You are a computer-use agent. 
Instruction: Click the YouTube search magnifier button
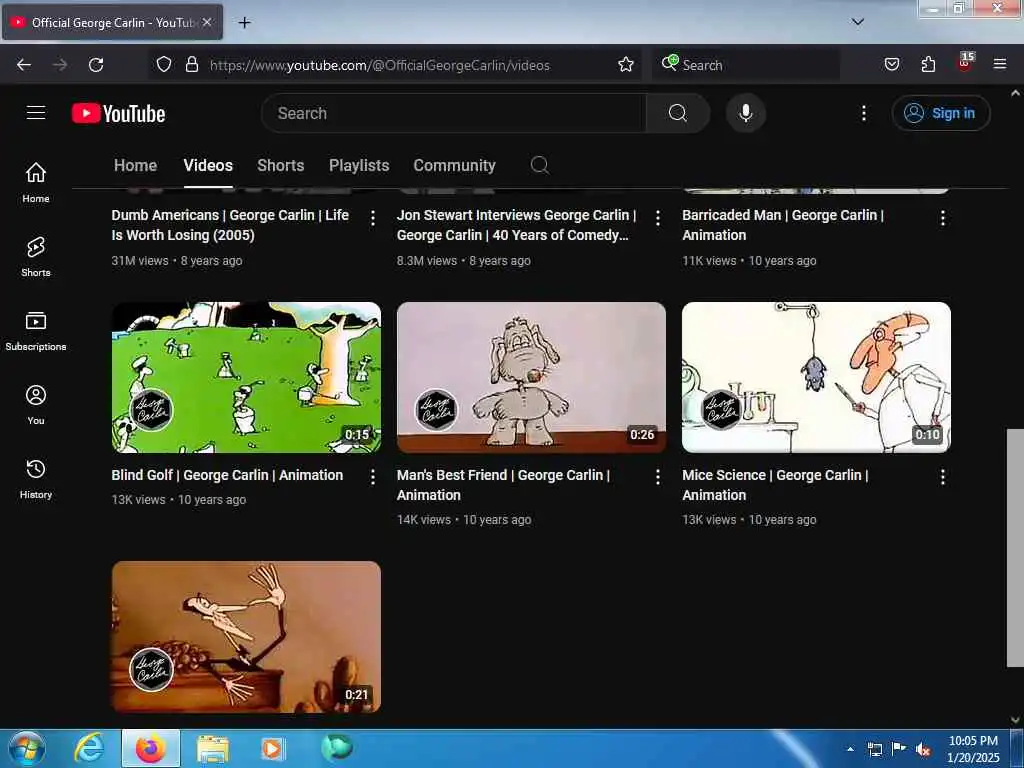[677, 113]
